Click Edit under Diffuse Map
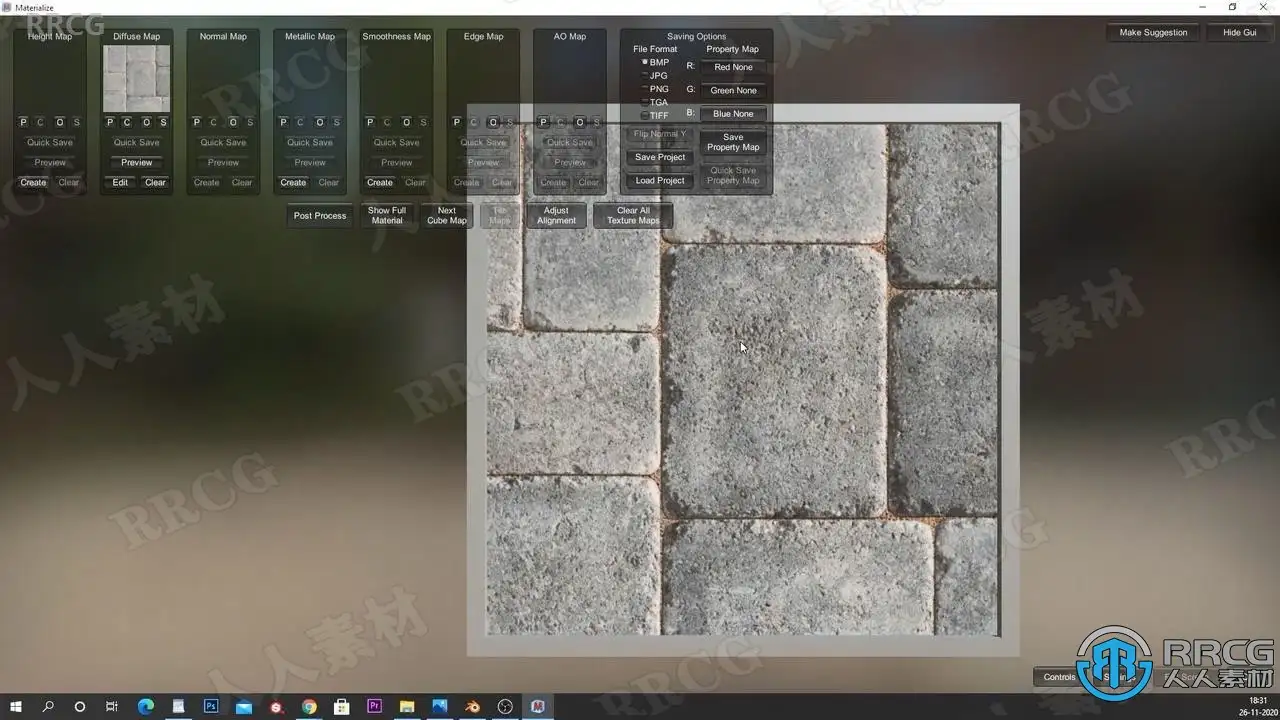This screenshot has width=1280, height=720. pyautogui.click(x=120, y=182)
